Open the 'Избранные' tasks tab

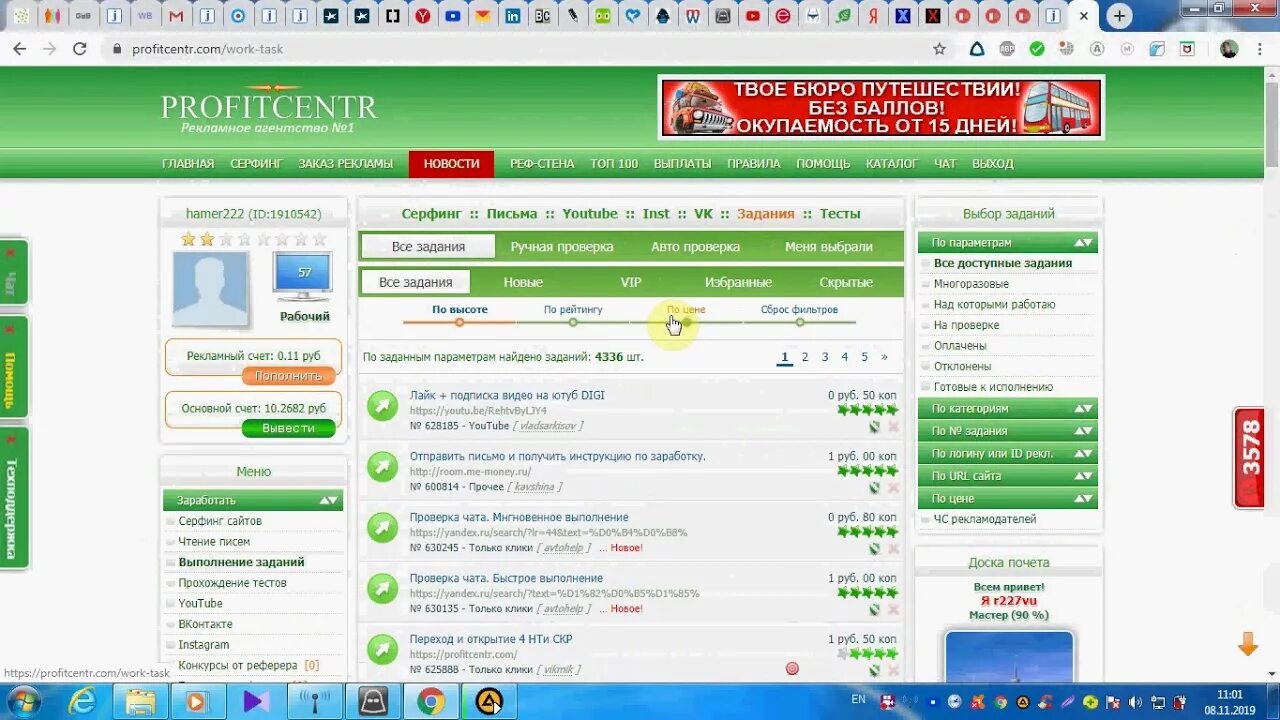pyautogui.click(x=738, y=282)
